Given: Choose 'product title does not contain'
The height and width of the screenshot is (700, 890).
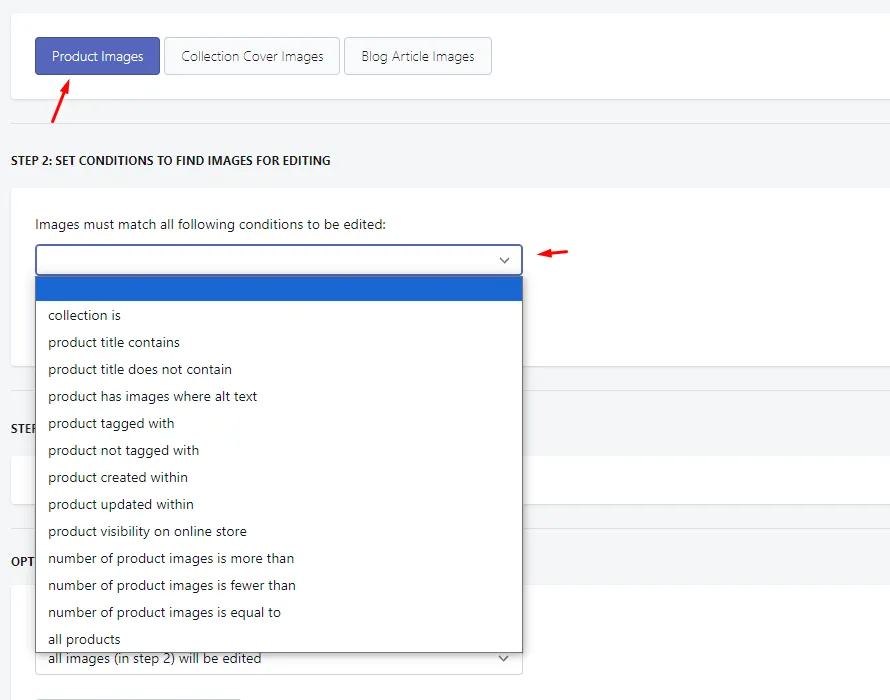Looking at the screenshot, I should coord(279,370).
